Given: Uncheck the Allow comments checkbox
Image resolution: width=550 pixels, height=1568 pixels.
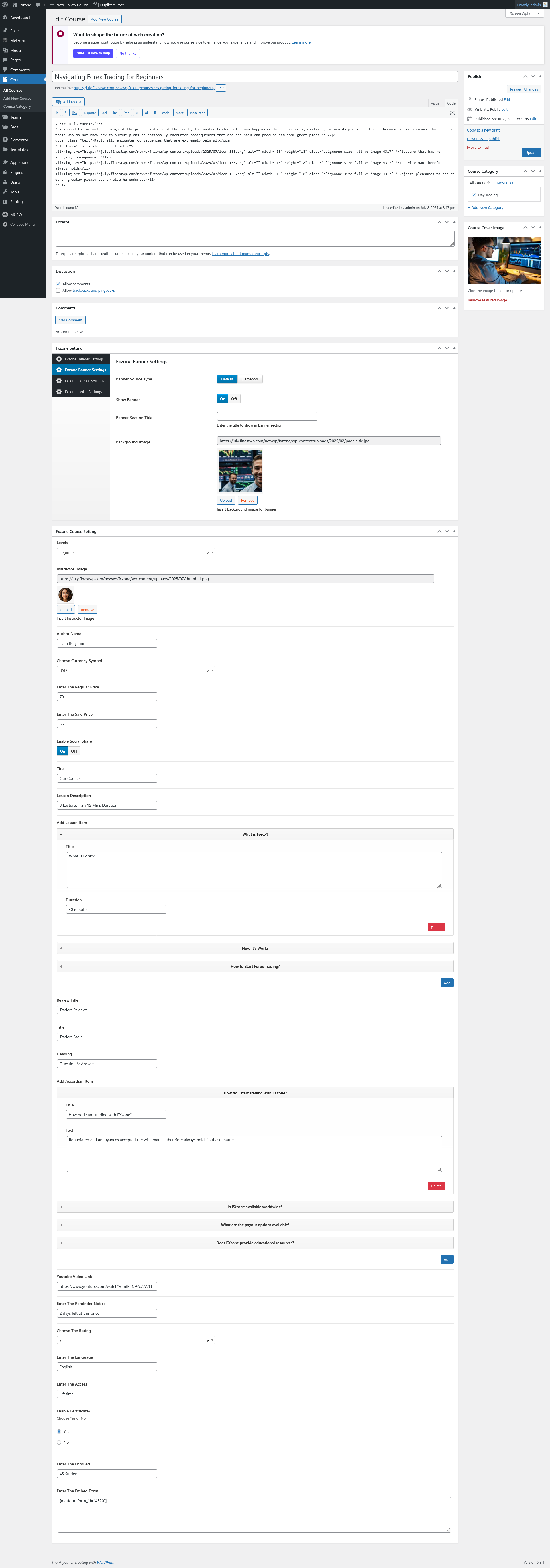Looking at the screenshot, I should pyautogui.click(x=58, y=284).
